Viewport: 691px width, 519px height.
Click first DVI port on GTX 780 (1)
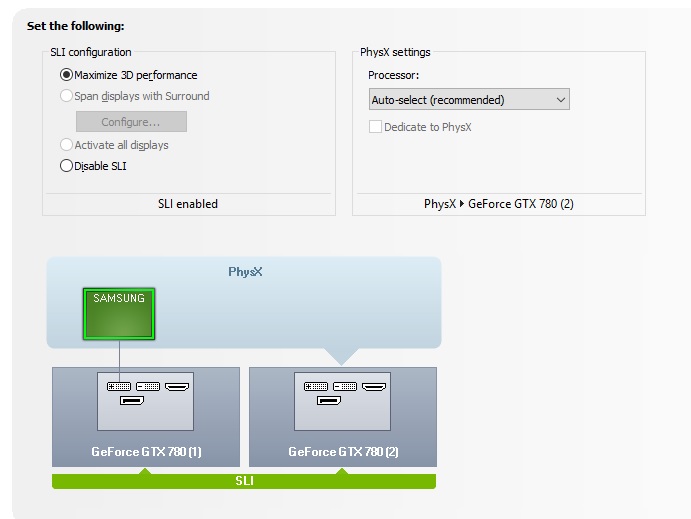click(x=119, y=386)
